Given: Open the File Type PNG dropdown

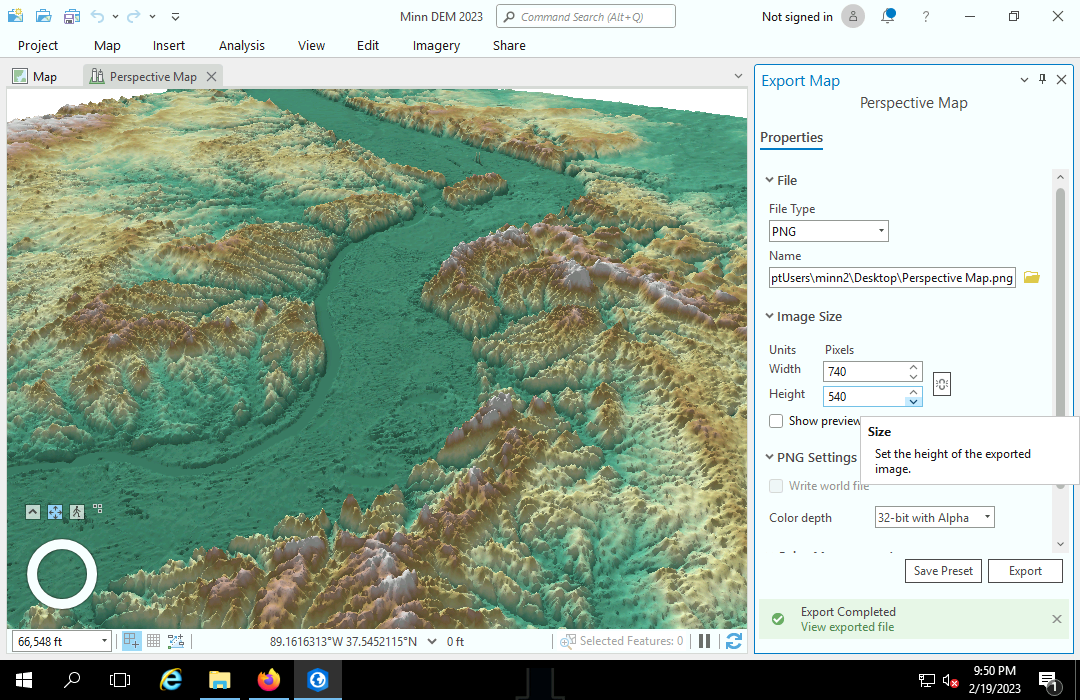Looking at the screenshot, I should click(x=828, y=231).
